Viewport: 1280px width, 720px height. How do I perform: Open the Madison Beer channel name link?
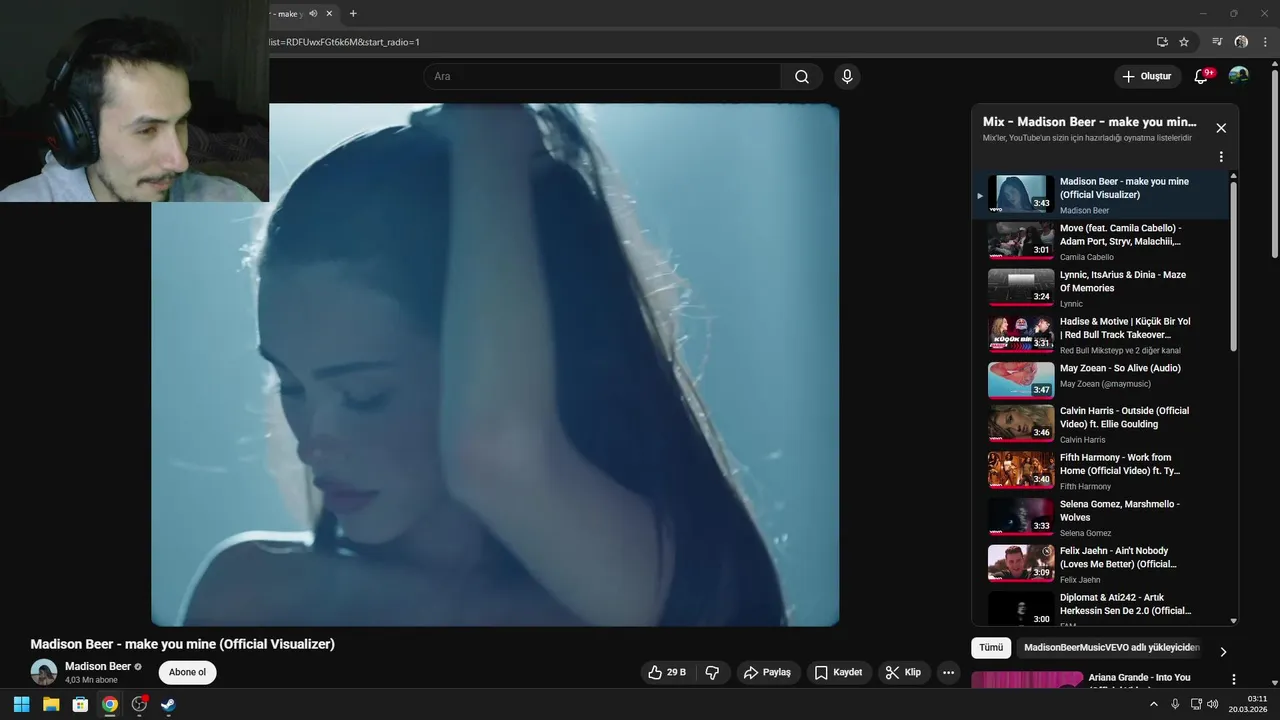(98, 666)
